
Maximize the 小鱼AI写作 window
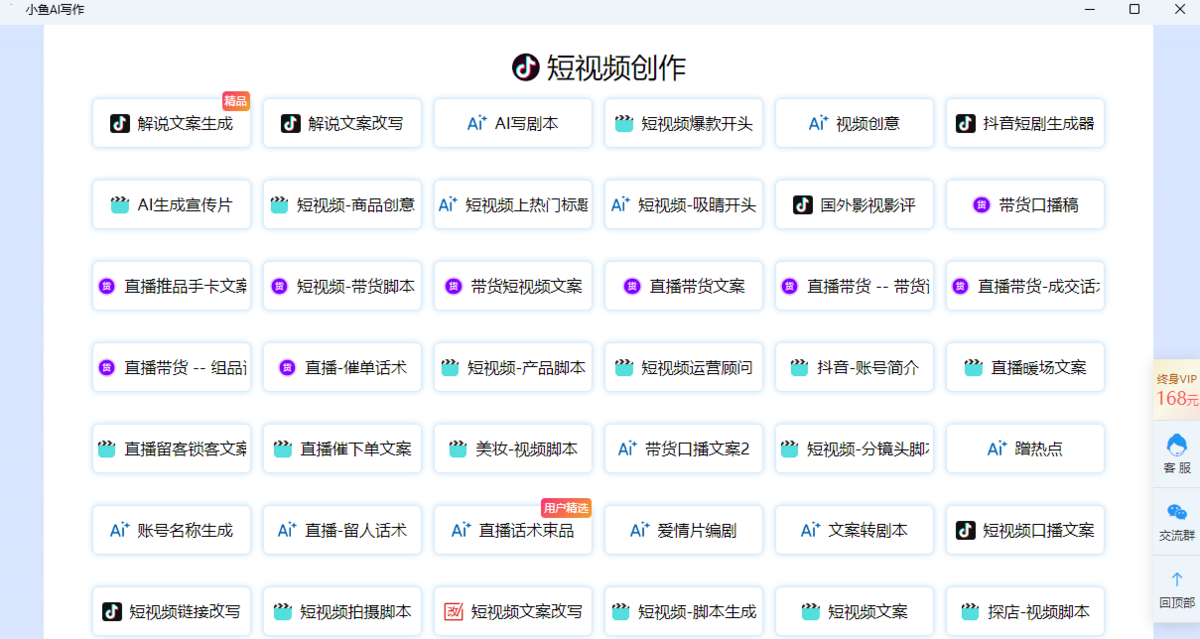1134,9
